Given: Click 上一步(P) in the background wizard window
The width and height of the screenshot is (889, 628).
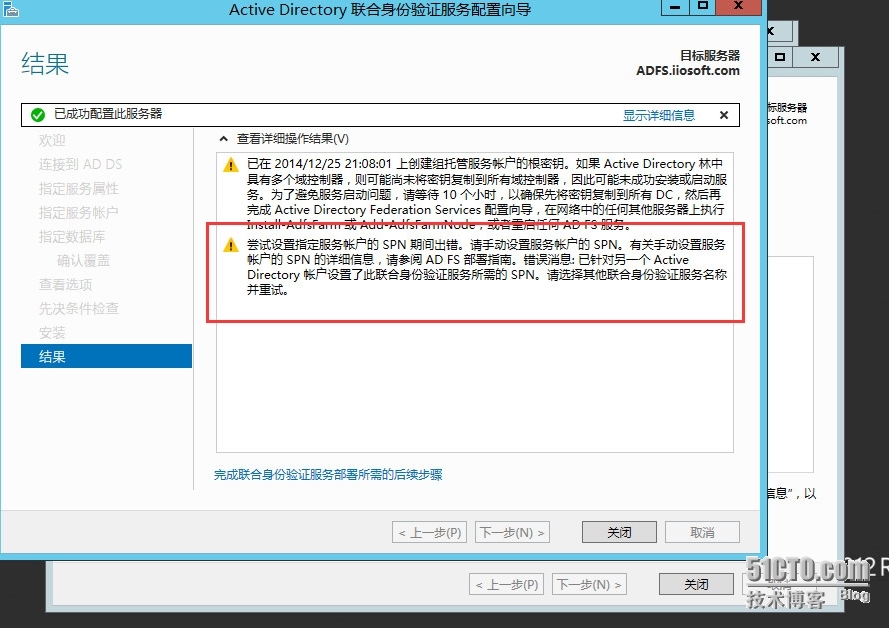Looking at the screenshot, I should 506,584.
